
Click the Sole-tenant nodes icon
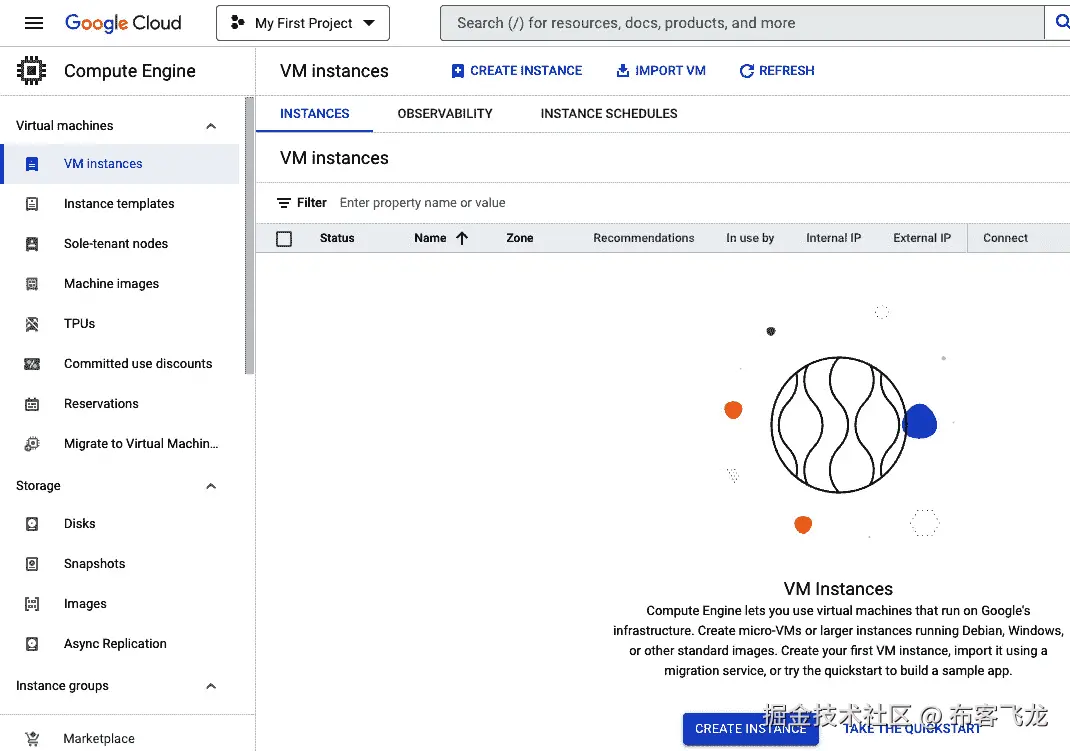tap(32, 244)
